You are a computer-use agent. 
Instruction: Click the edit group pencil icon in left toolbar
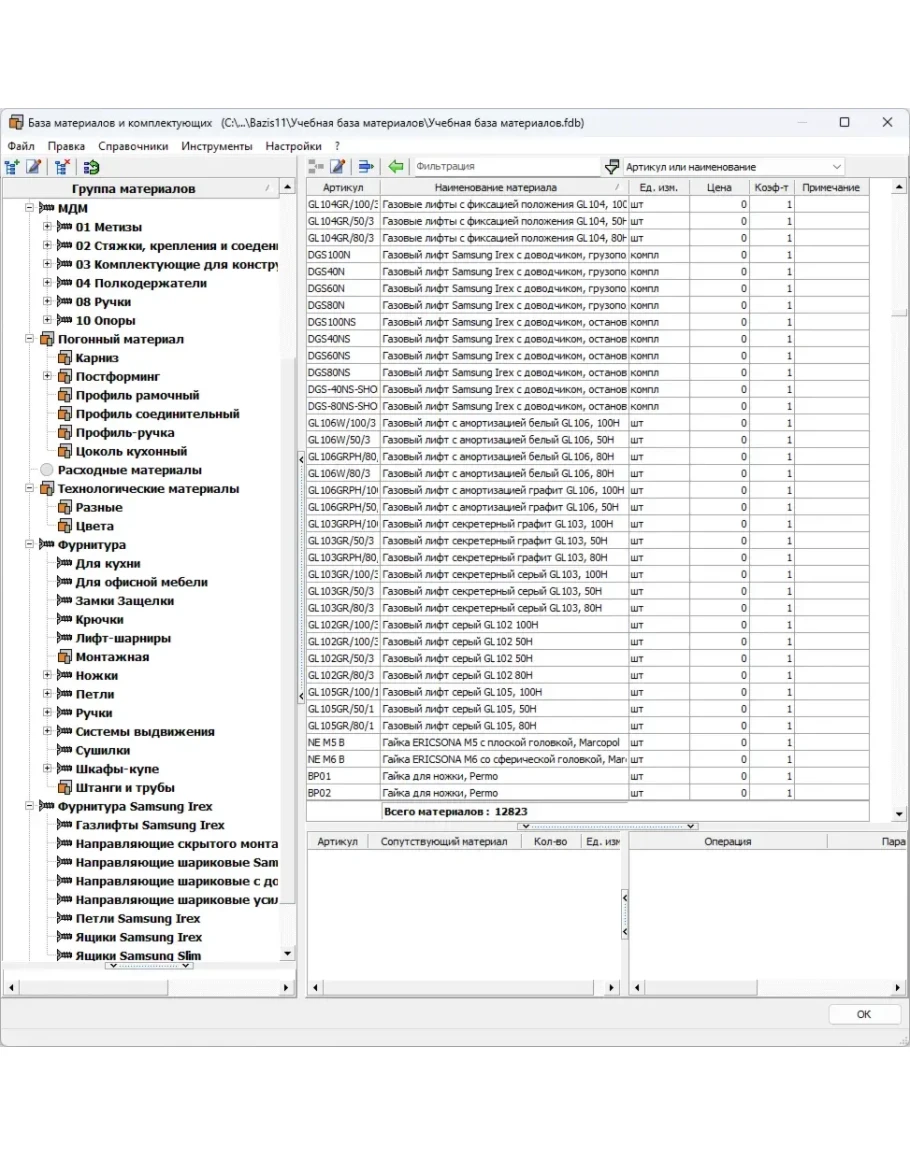click(x=34, y=167)
